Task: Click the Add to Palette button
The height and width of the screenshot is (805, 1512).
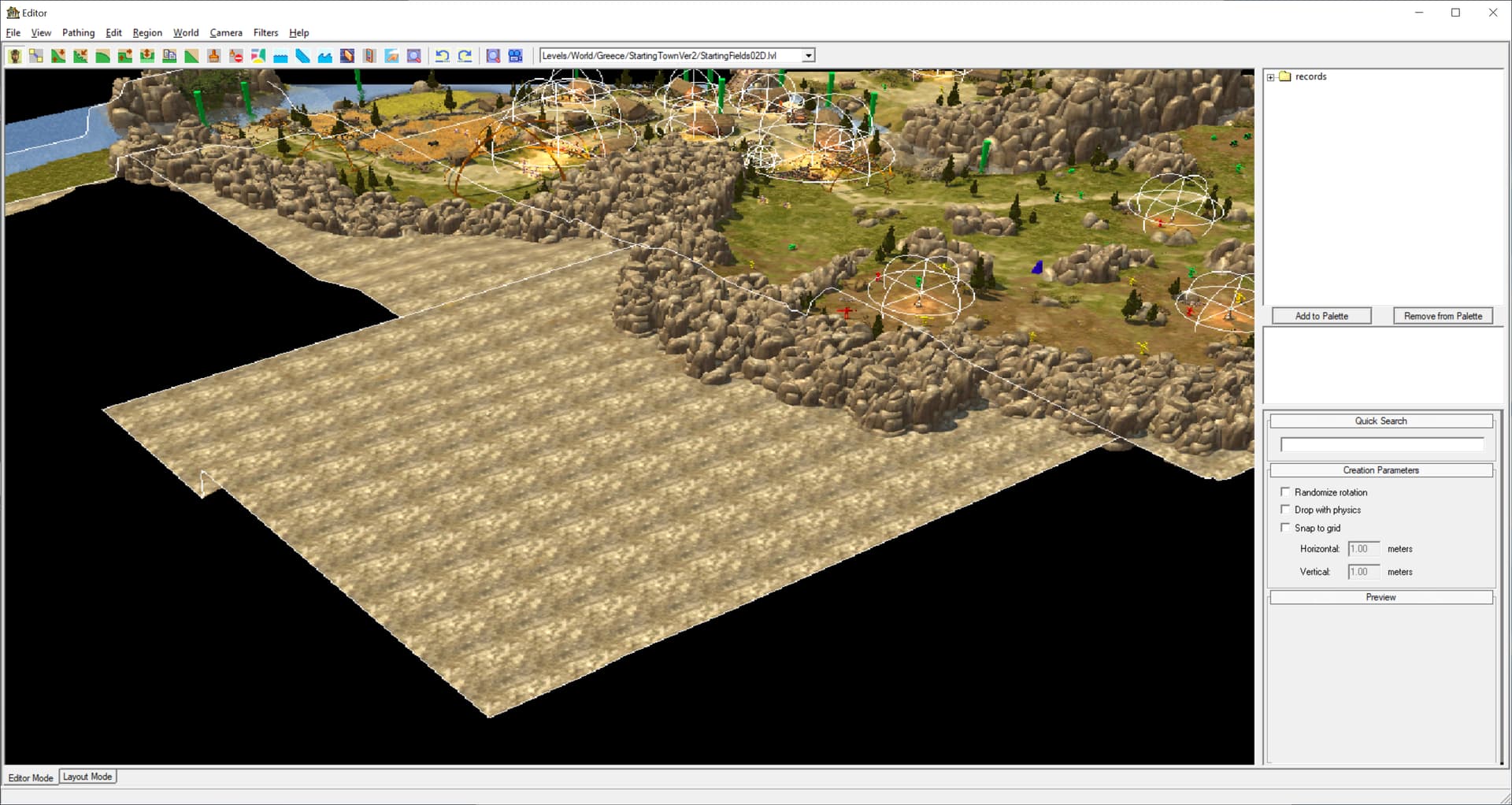Action: point(1321,316)
